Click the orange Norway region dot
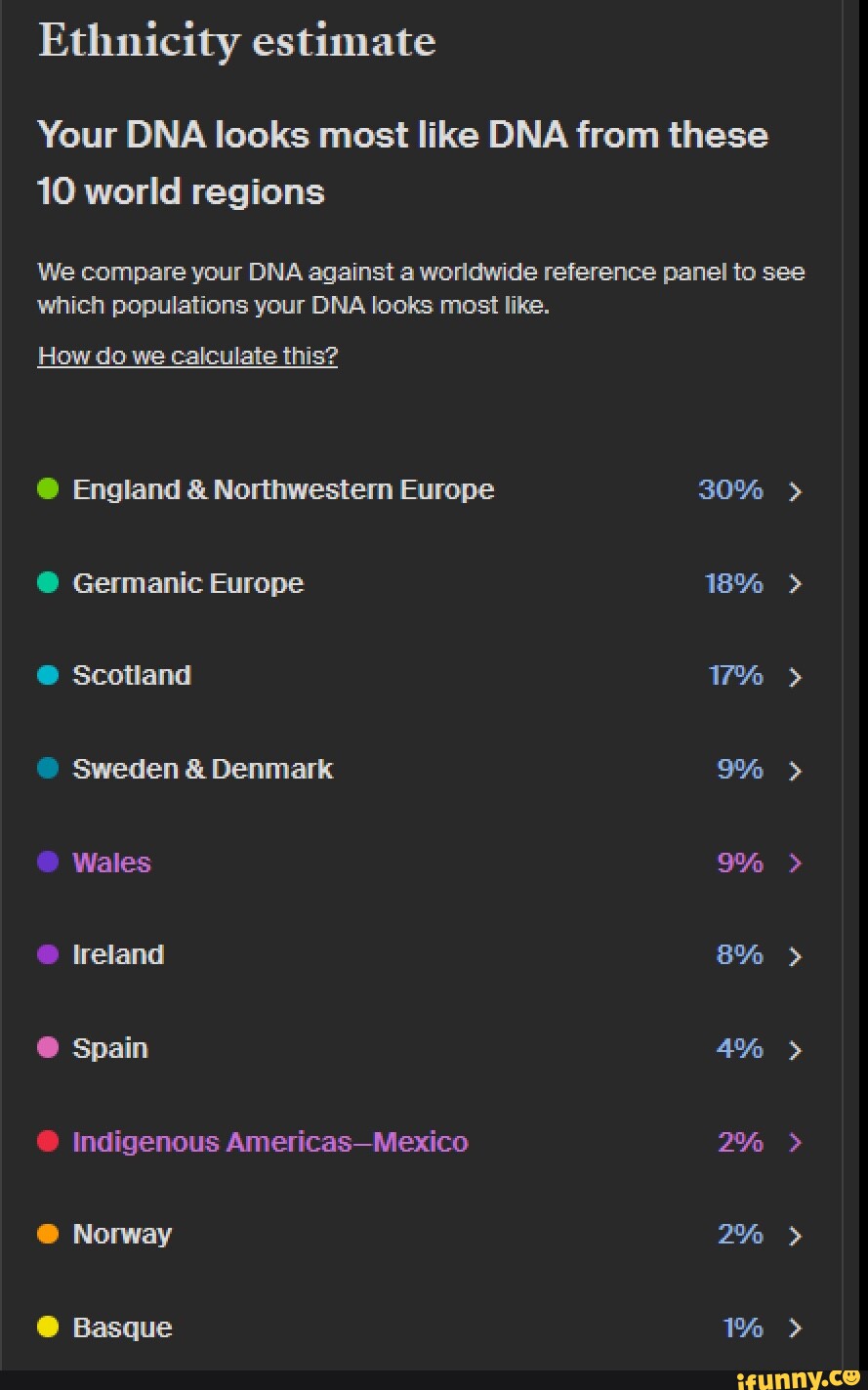The image size is (868, 1390). (47, 1234)
